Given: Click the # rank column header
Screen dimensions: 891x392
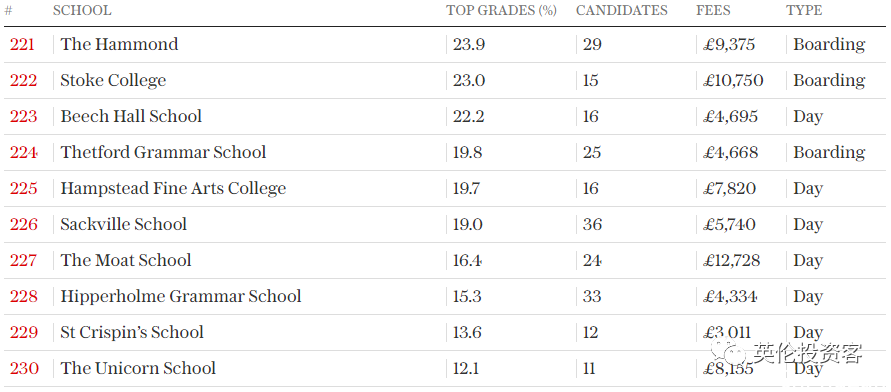Looking at the screenshot, I should tap(9, 11).
